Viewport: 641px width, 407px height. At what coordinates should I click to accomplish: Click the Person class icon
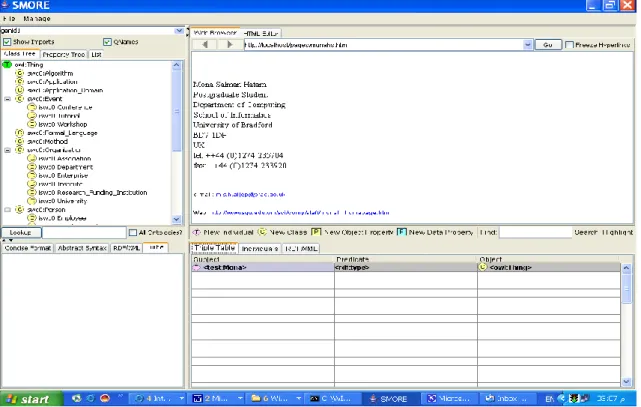pyautogui.click(x=20, y=210)
